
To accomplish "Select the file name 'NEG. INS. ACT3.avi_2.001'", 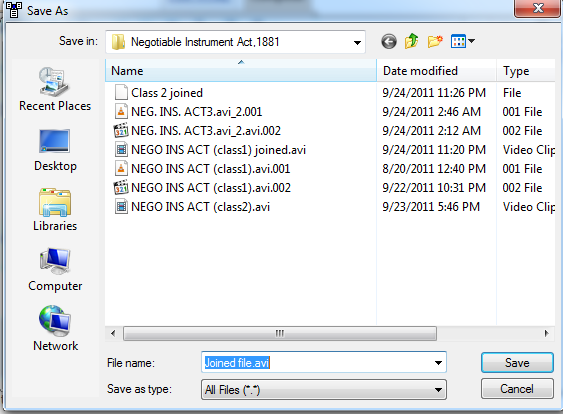I will click(x=197, y=112).
